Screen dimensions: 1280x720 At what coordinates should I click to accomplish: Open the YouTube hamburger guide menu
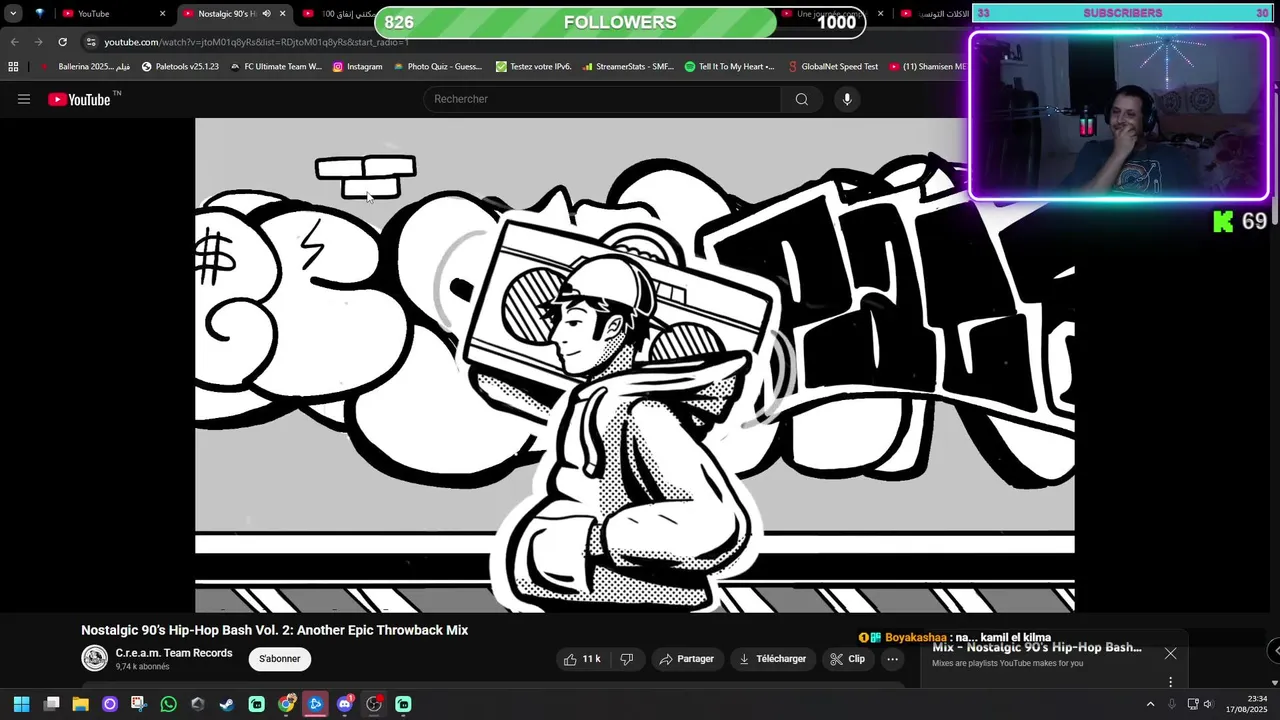tap(24, 99)
